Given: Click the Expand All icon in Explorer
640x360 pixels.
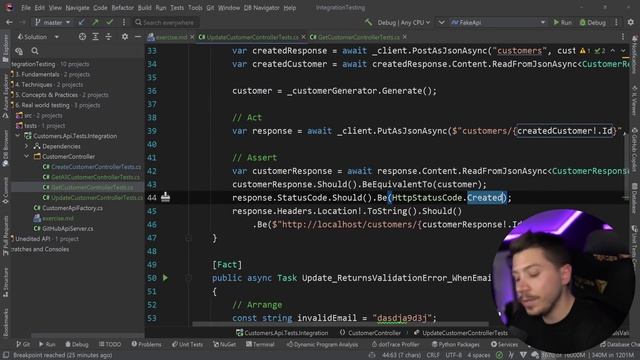Looking at the screenshot, I should point(95,37).
